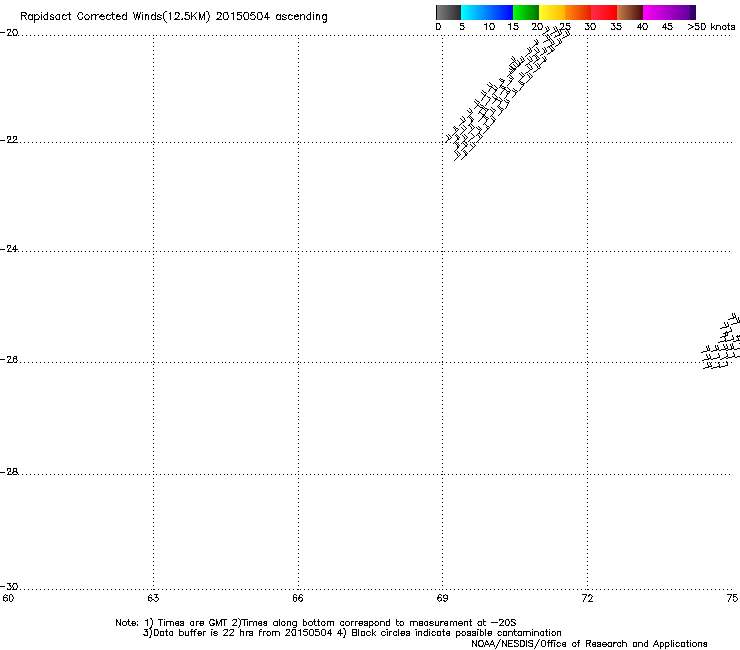The width and height of the screenshot is (740, 650).
Task: Click the plot title 'Rapidscat Corrected Winds(12.5KM) 20150504 ascending'
Action: tap(174, 17)
